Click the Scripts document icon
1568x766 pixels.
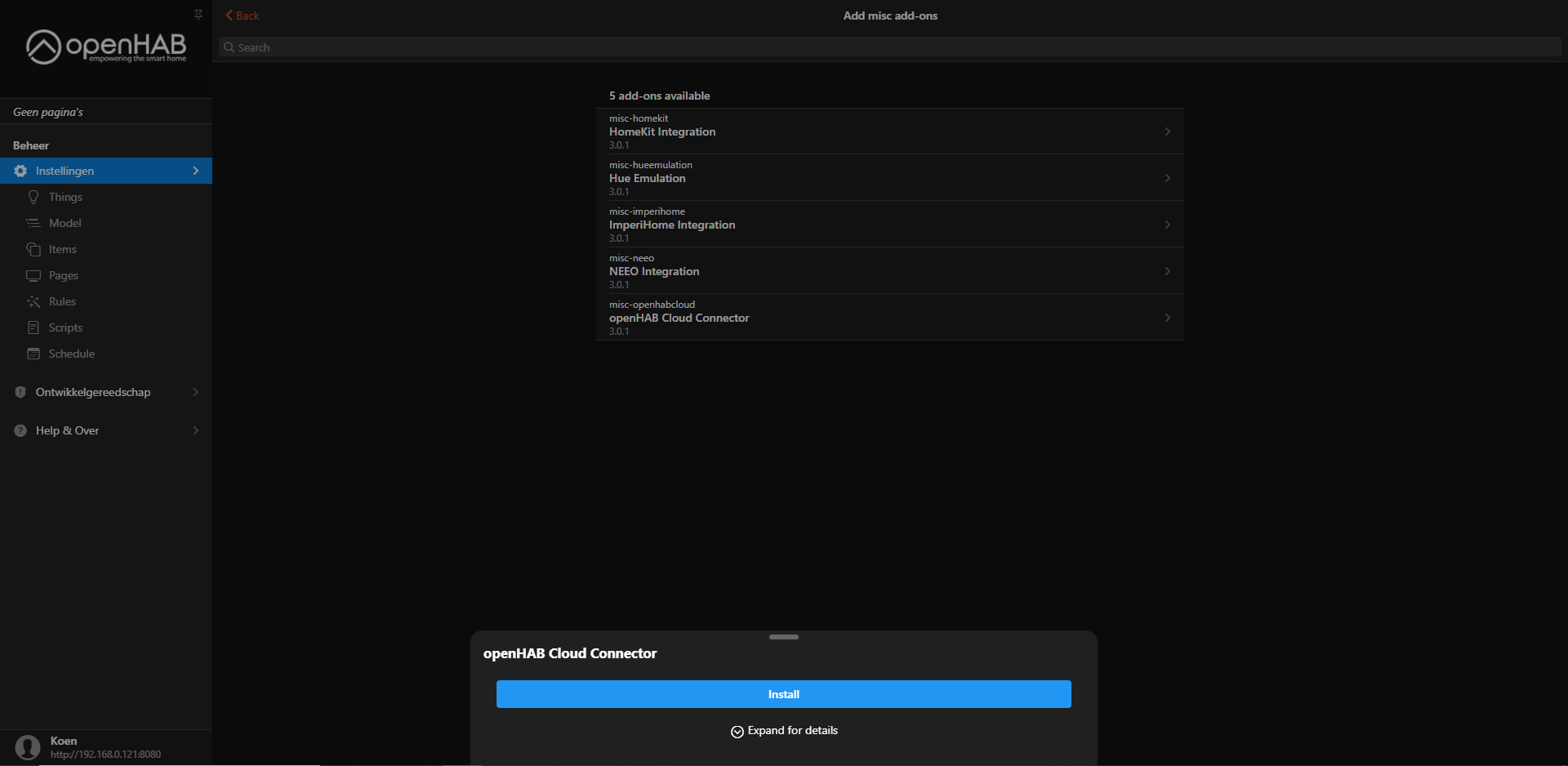[33, 327]
